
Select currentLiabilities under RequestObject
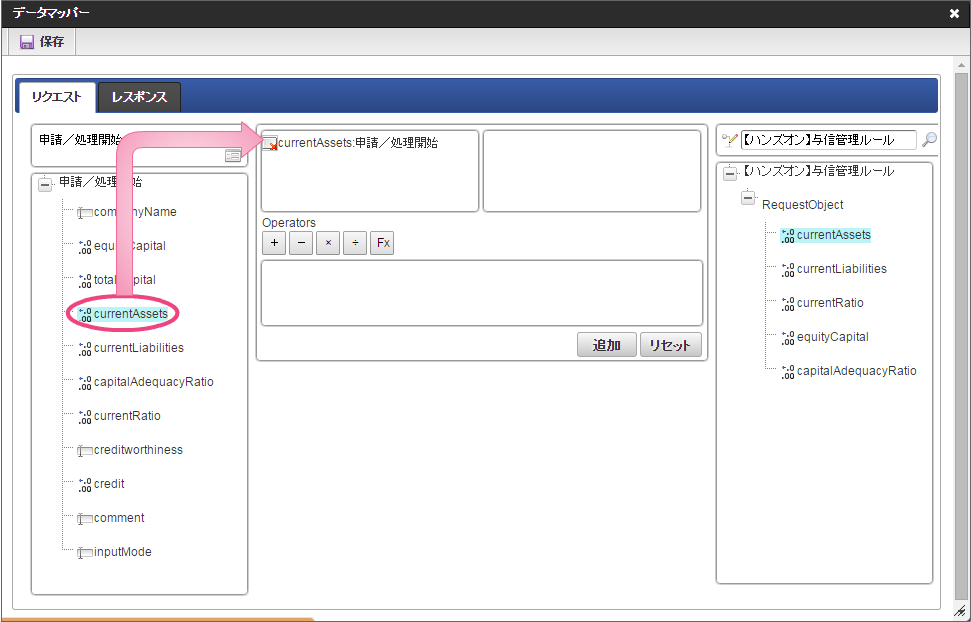click(x=842, y=269)
